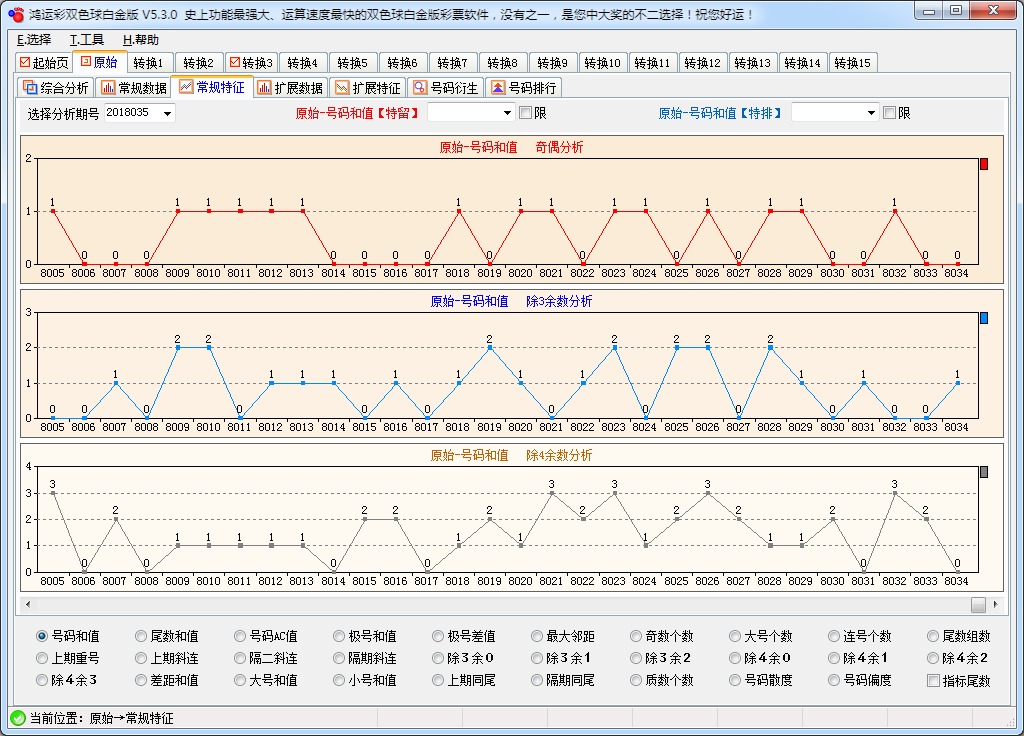Select the 常规特征 feature icon

[x=184, y=87]
